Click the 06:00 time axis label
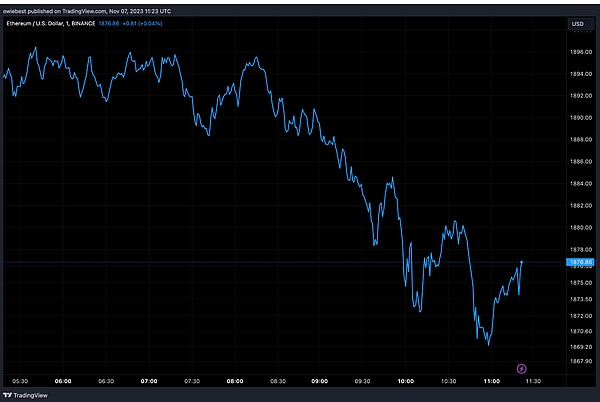 [63, 381]
